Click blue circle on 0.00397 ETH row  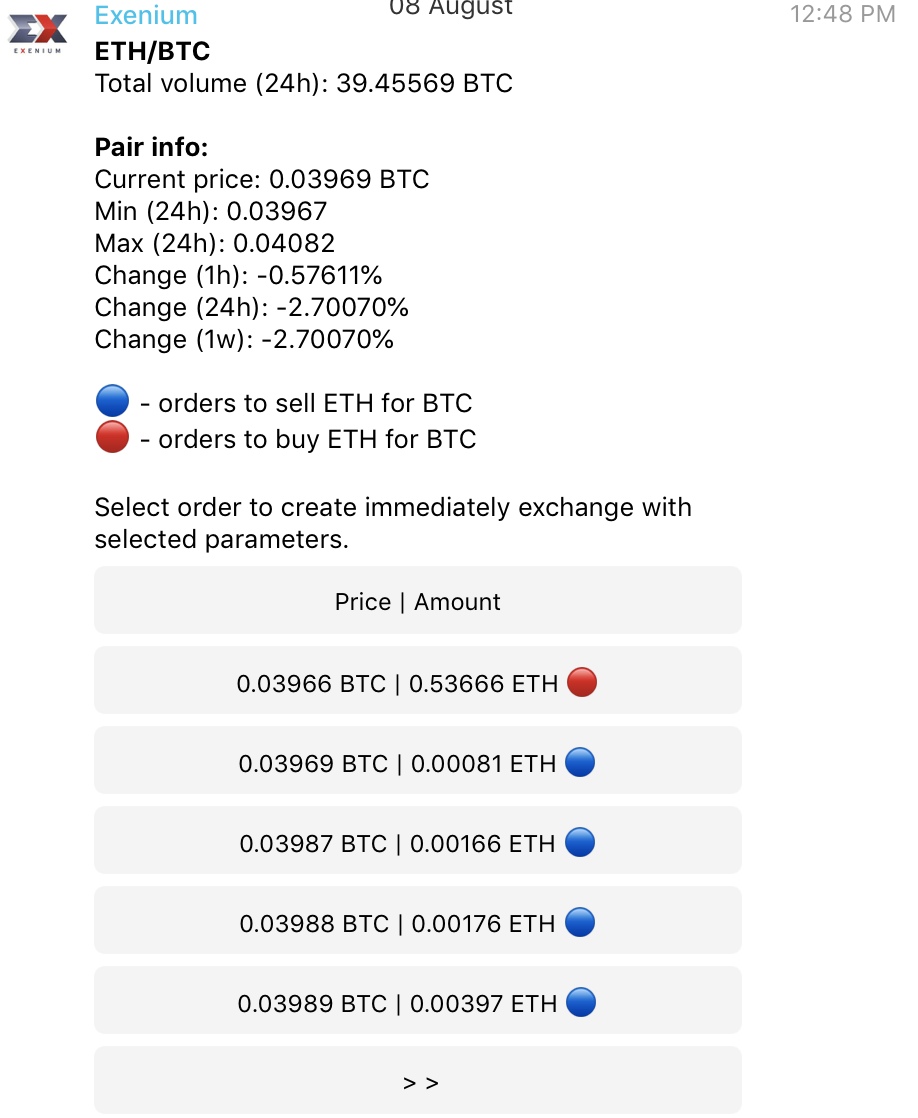[x=581, y=1002]
